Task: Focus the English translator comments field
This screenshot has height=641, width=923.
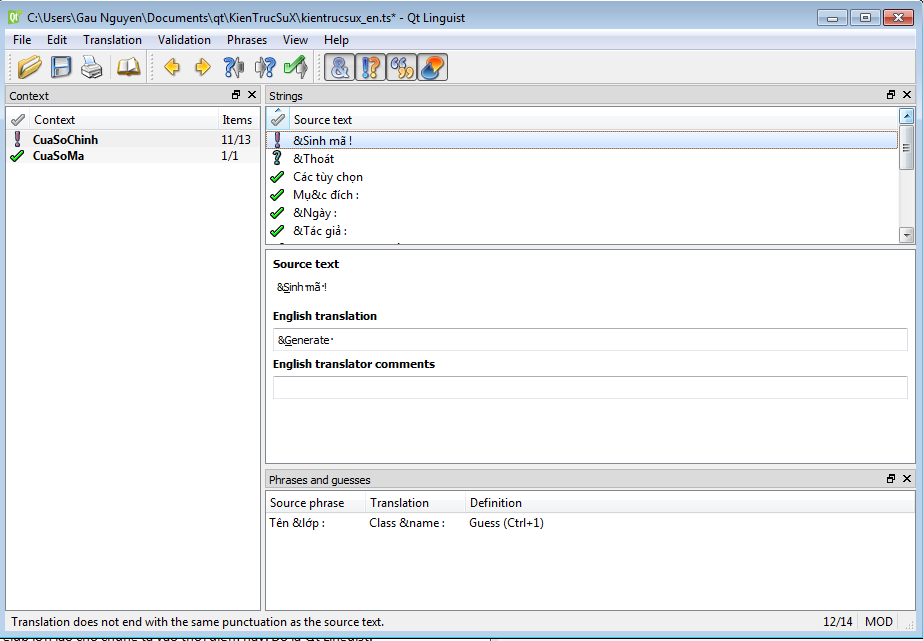Action: pyautogui.click(x=590, y=387)
